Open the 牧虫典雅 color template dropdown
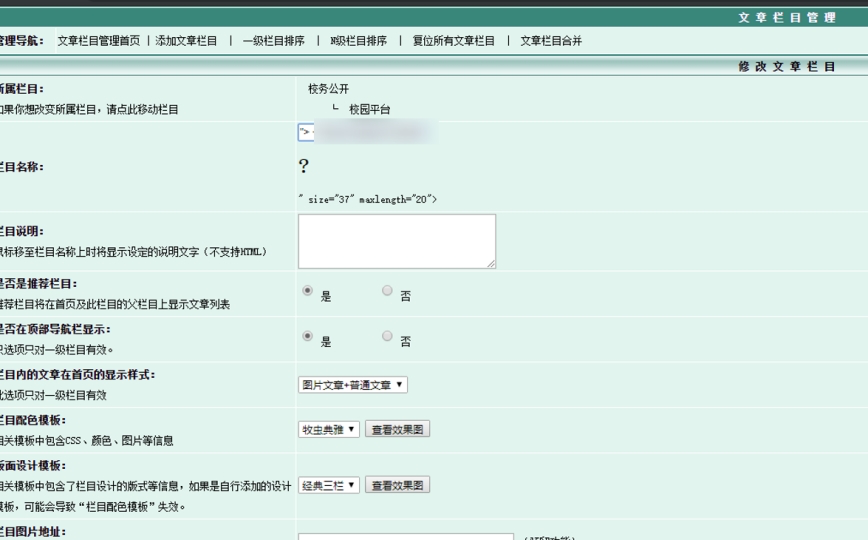The height and width of the screenshot is (540, 868). (x=328, y=430)
